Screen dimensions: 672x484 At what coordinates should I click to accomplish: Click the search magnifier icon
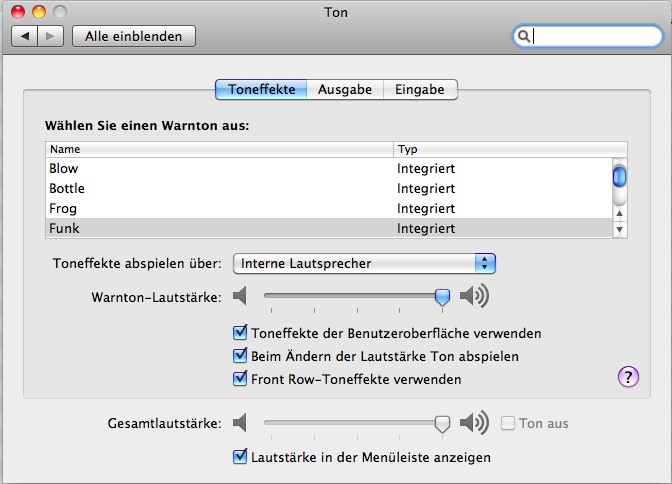[523, 36]
